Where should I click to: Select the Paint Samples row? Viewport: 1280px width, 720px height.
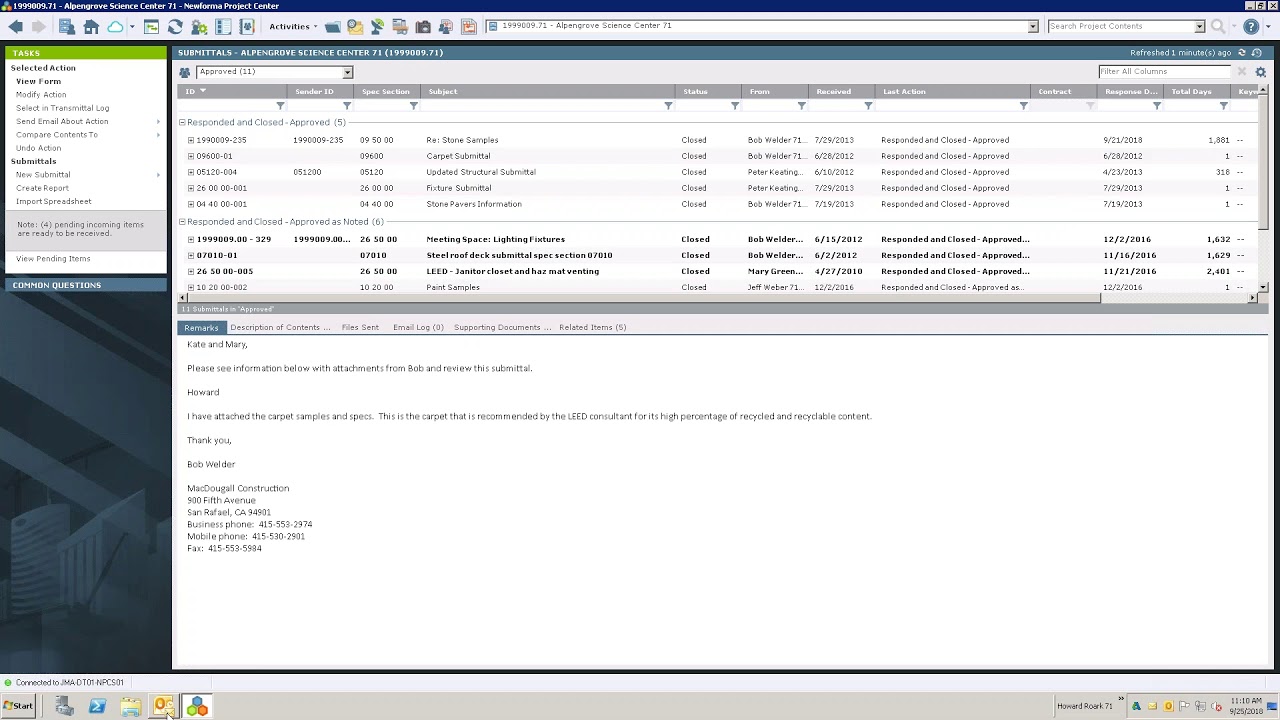click(717, 287)
